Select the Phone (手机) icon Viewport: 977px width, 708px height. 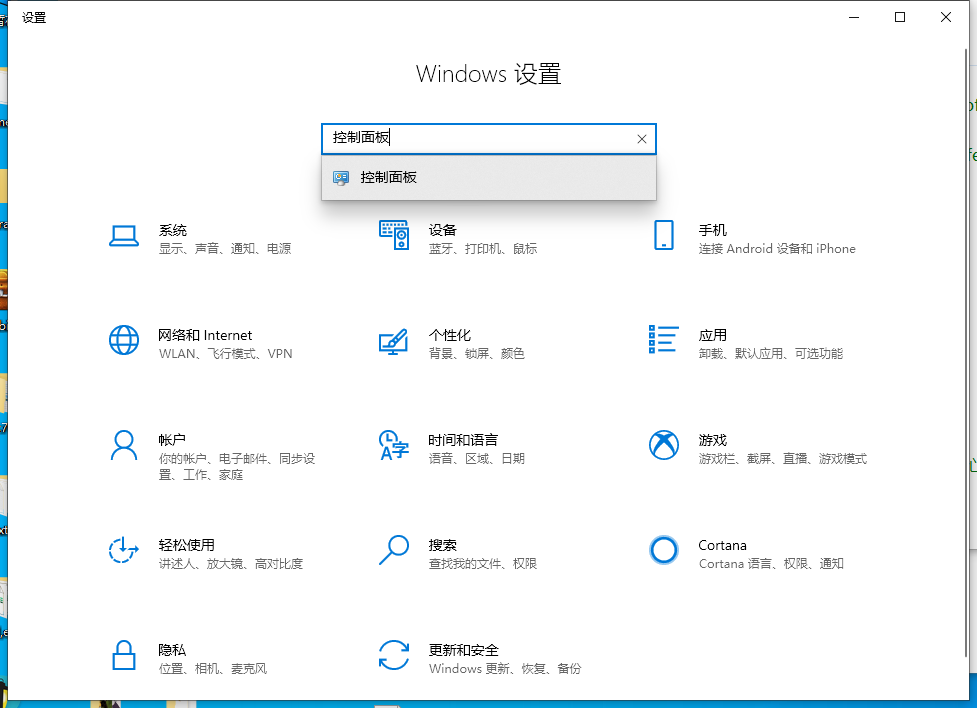coord(664,235)
